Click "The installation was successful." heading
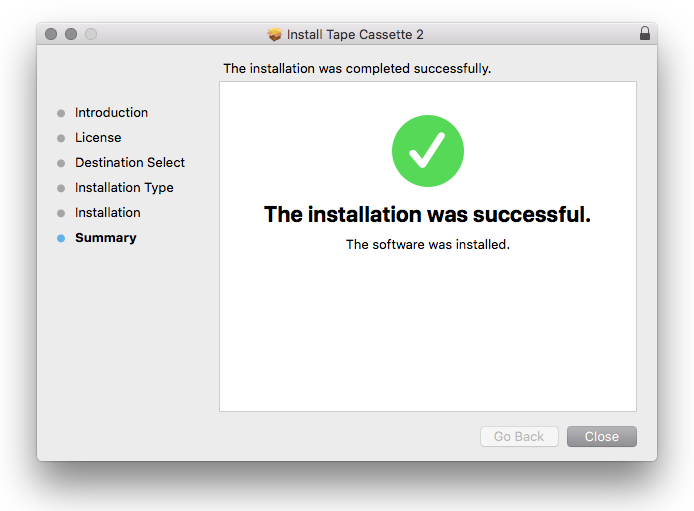694x511 pixels. click(x=427, y=214)
